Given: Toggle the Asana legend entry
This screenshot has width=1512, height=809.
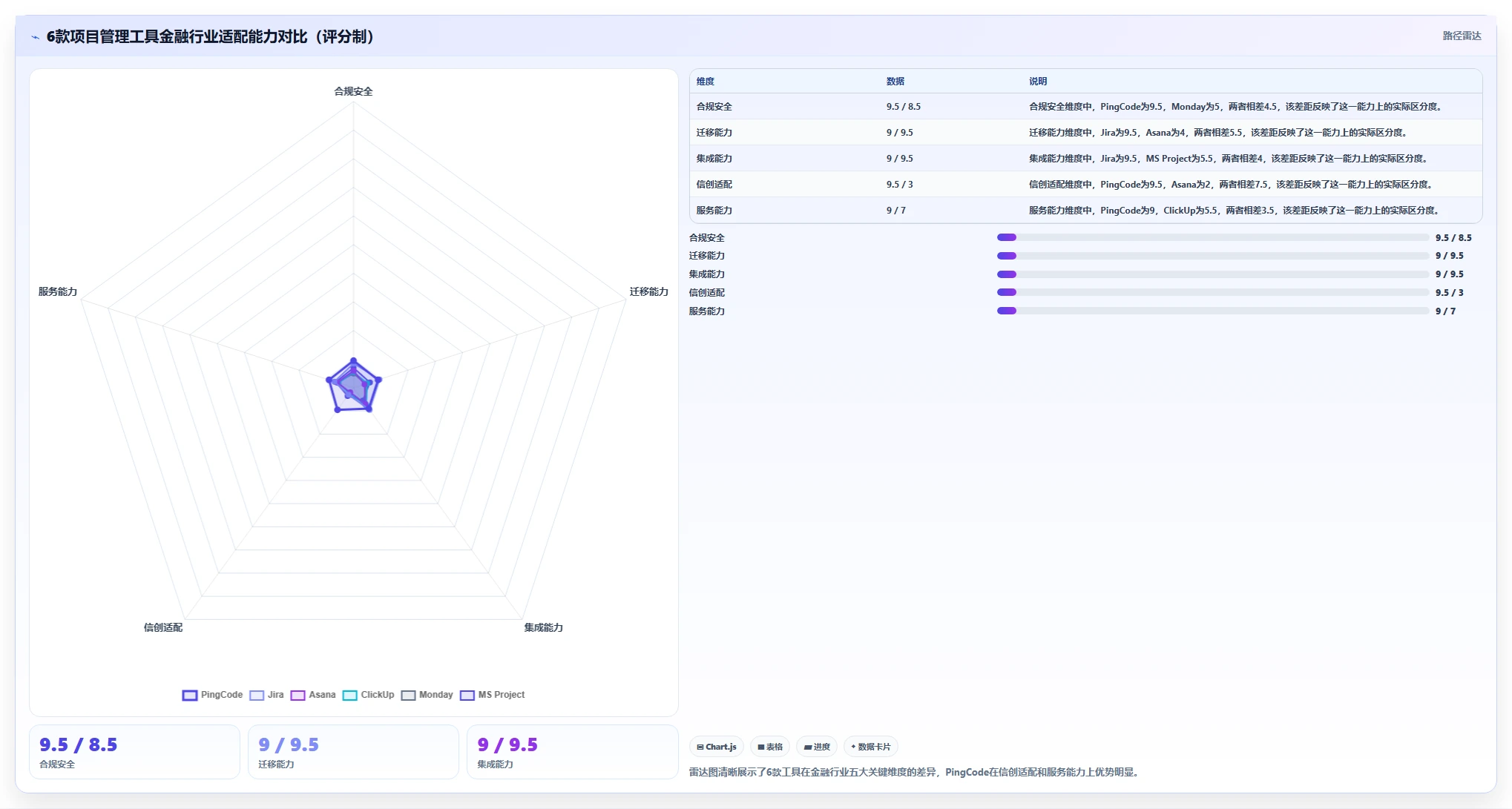Looking at the screenshot, I should coord(313,695).
